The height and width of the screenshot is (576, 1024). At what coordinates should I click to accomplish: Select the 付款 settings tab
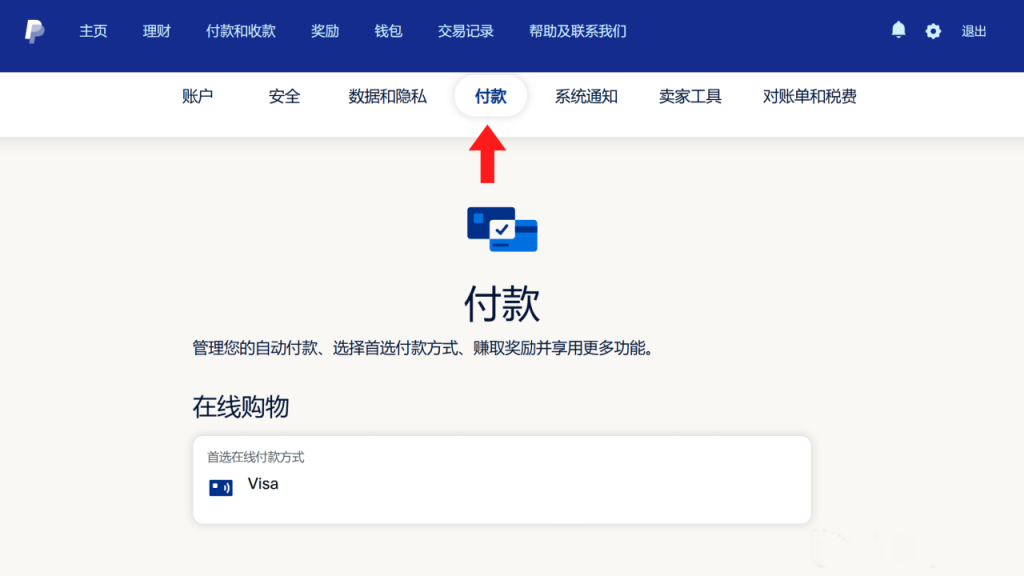coord(490,97)
